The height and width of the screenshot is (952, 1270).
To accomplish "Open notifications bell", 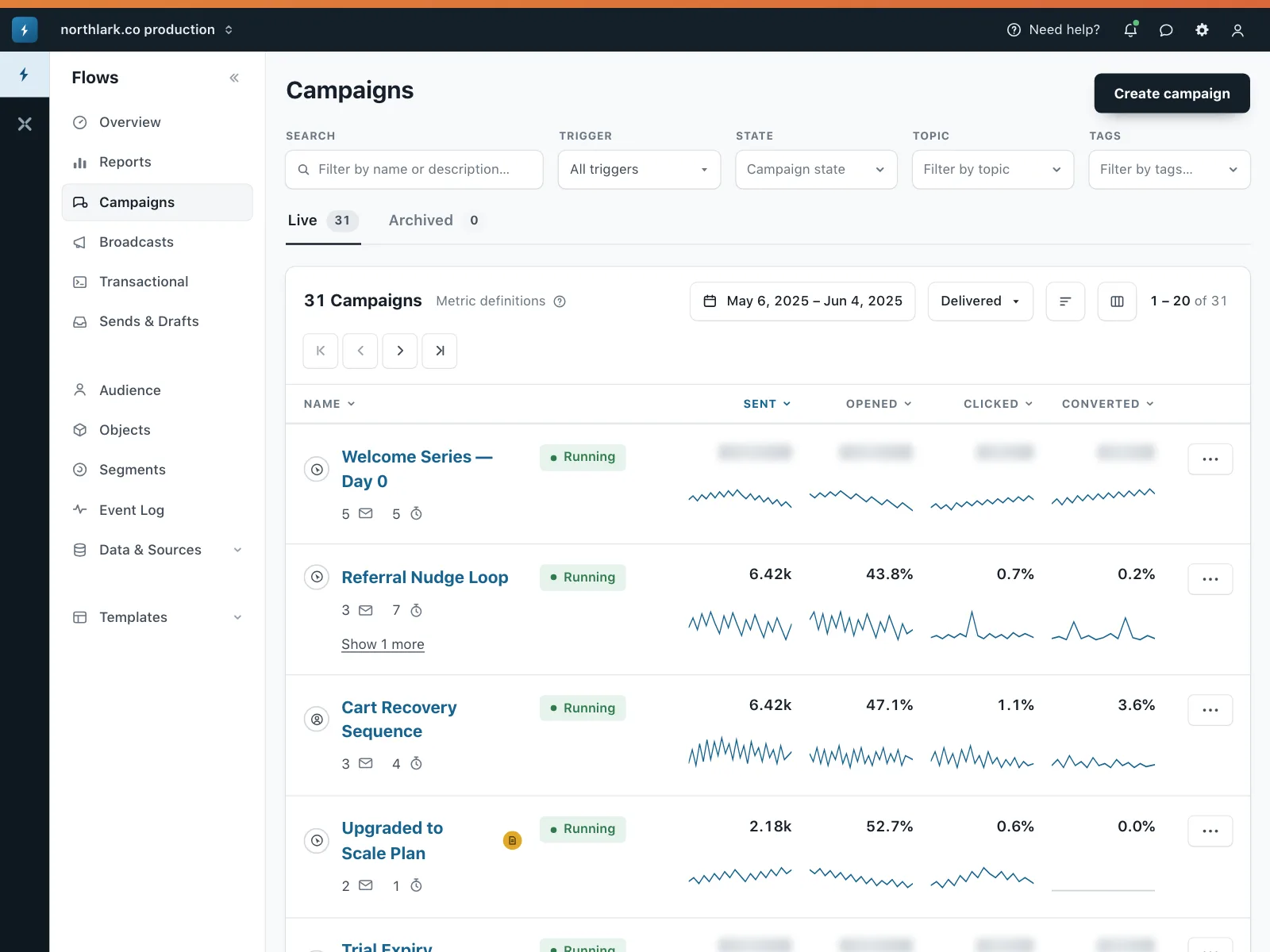I will click(1130, 29).
